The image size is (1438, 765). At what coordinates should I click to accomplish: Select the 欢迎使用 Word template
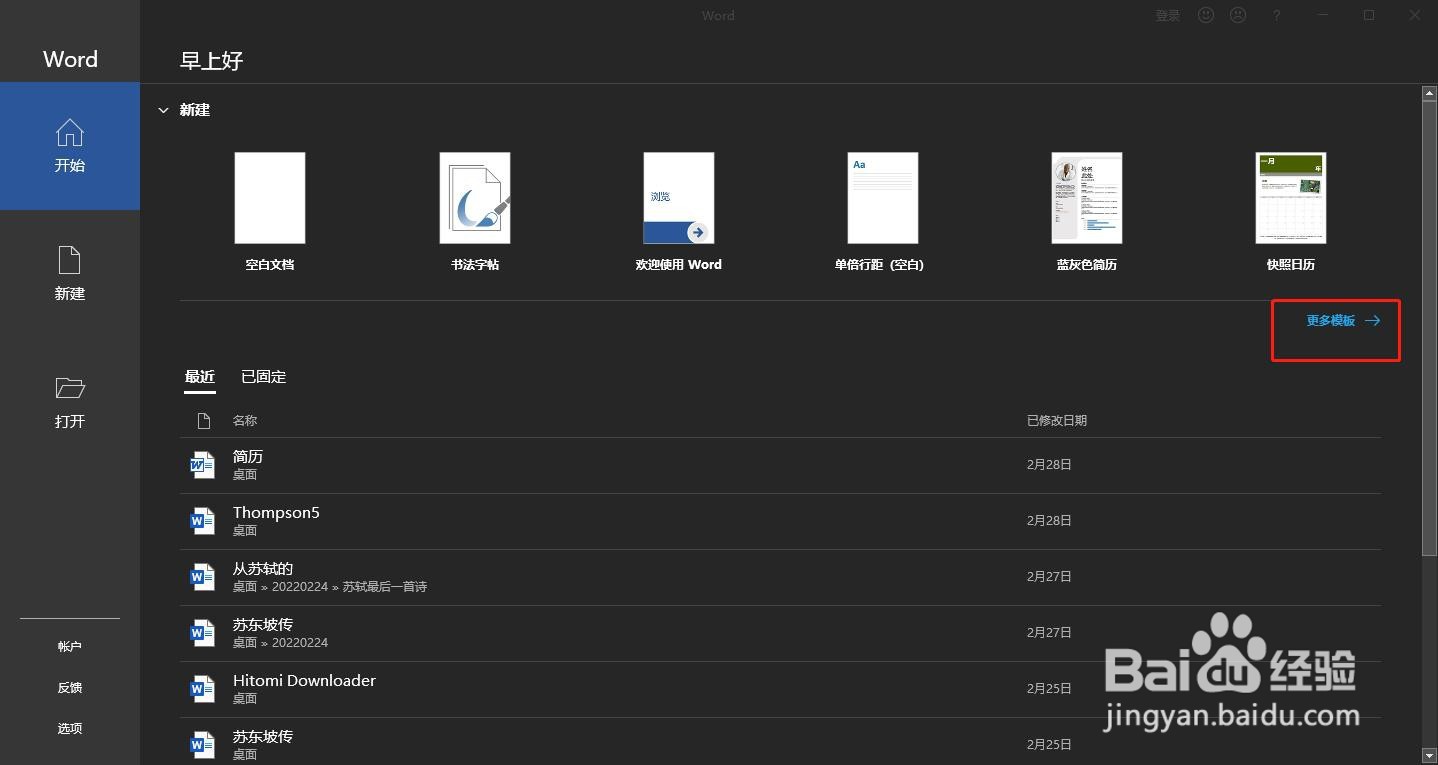pos(679,212)
